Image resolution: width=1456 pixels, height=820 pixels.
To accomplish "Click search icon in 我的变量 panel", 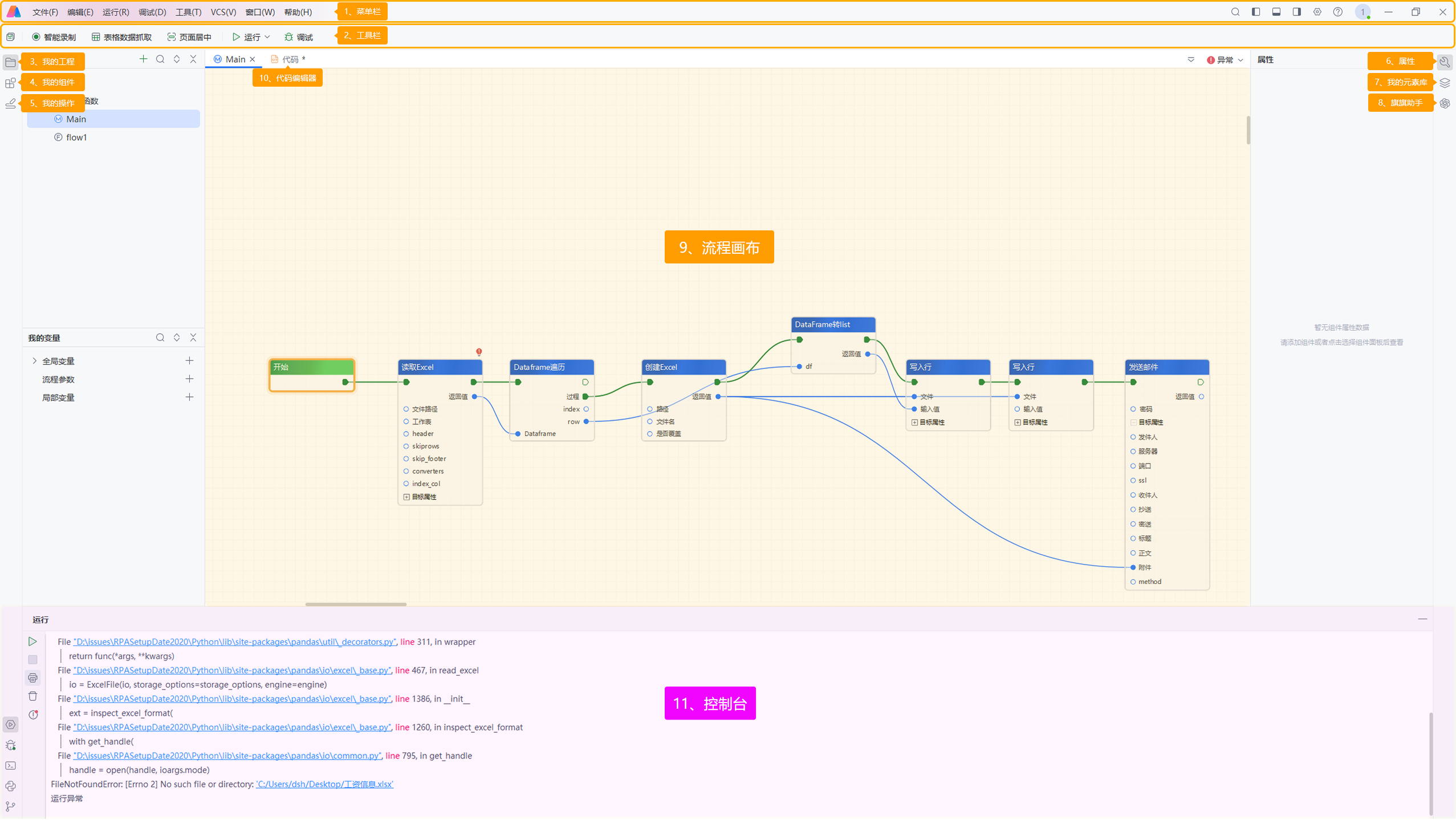I will (160, 338).
